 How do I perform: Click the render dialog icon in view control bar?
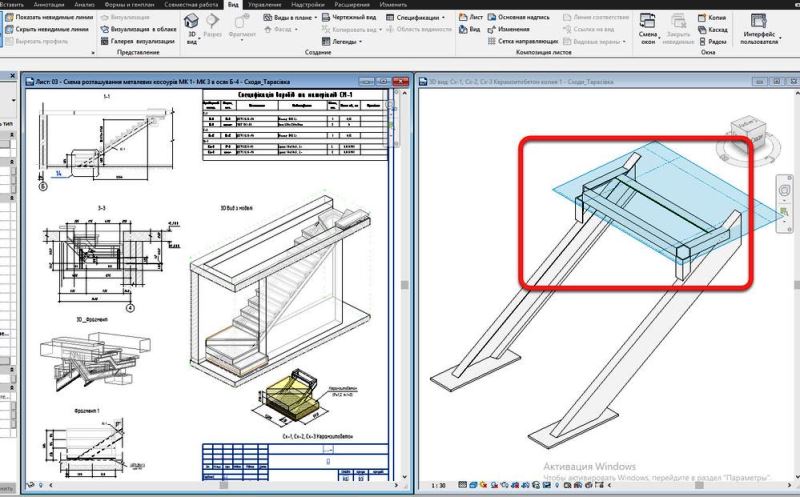point(505,485)
